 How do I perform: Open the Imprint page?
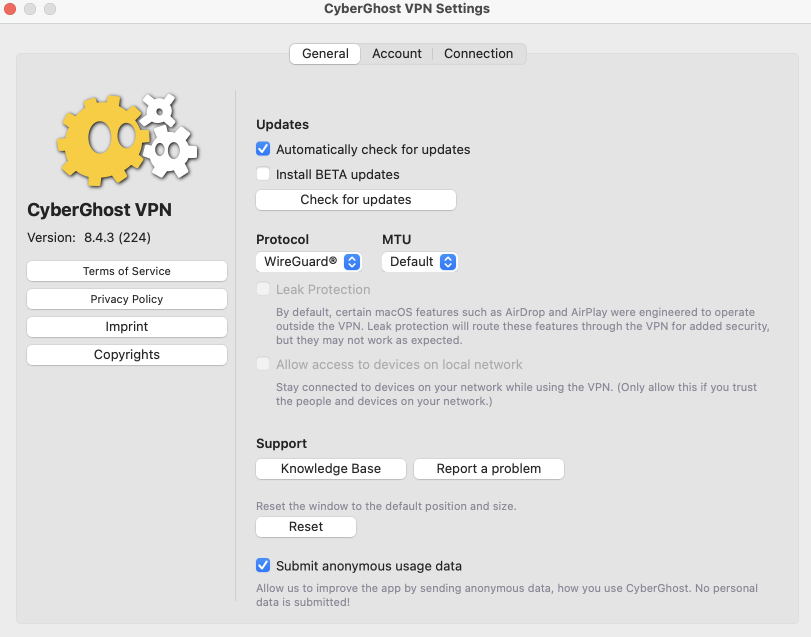(x=126, y=326)
